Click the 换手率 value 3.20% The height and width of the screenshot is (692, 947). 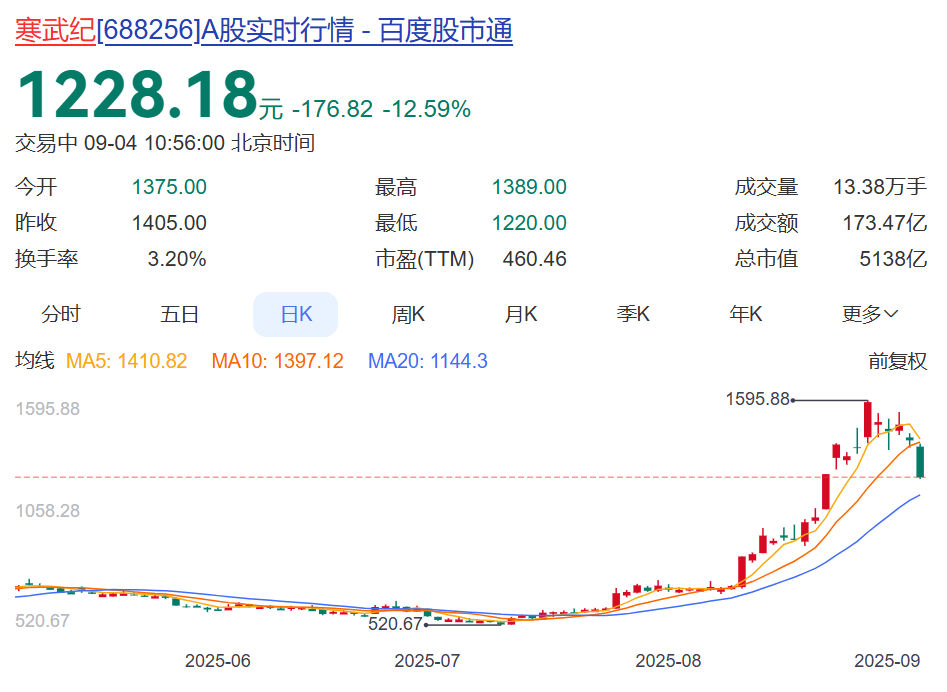point(177,259)
